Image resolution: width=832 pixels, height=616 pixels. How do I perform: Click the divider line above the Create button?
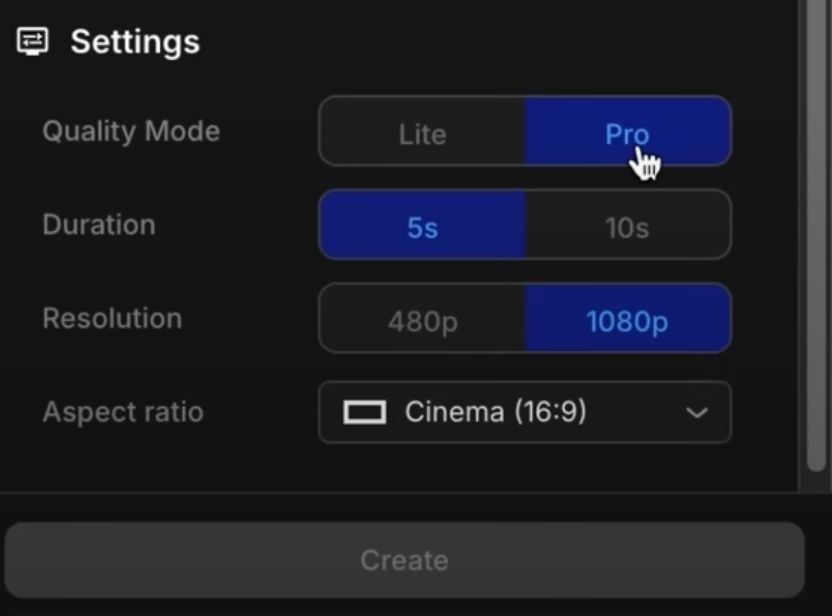click(400, 492)
